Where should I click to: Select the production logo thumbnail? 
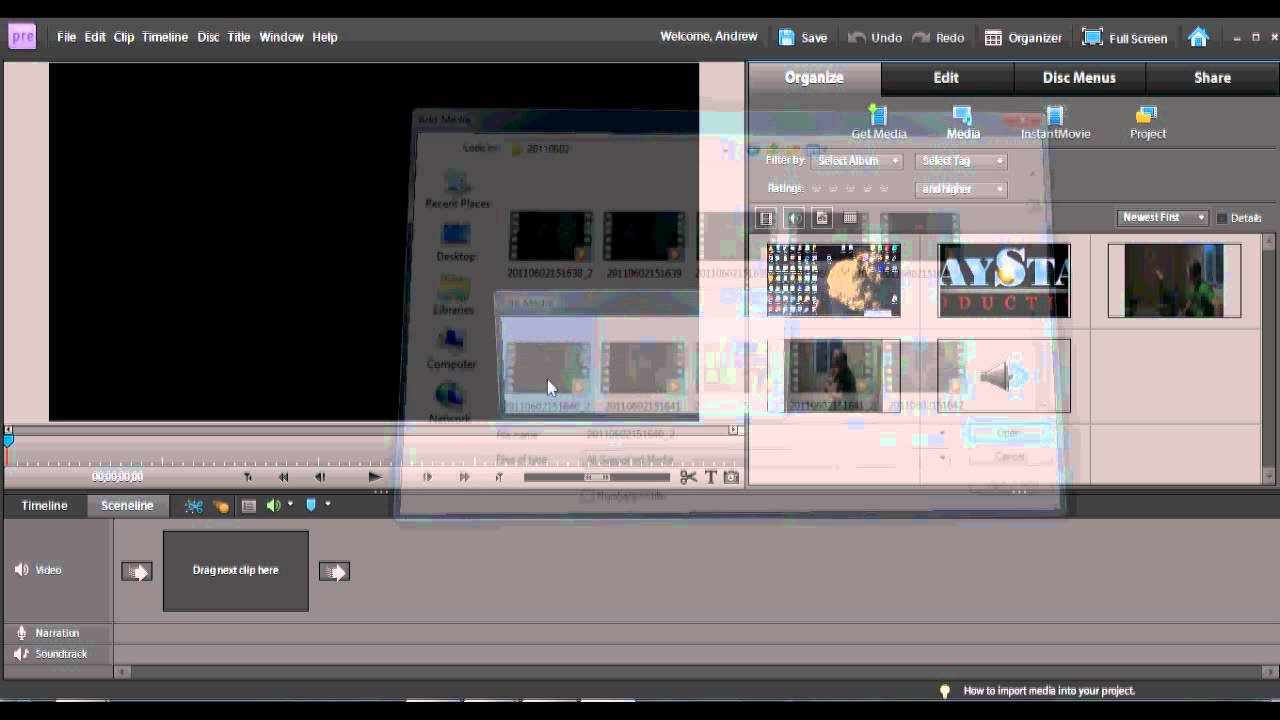[1004, 281]
